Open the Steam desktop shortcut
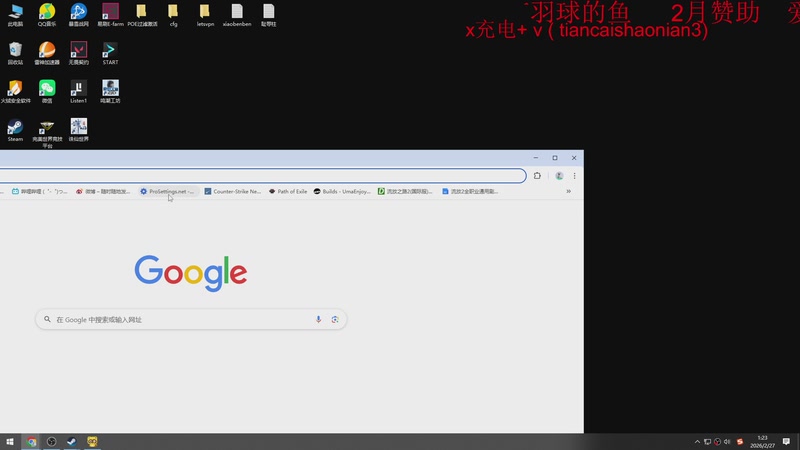800x450 pixels. point(15,130)
